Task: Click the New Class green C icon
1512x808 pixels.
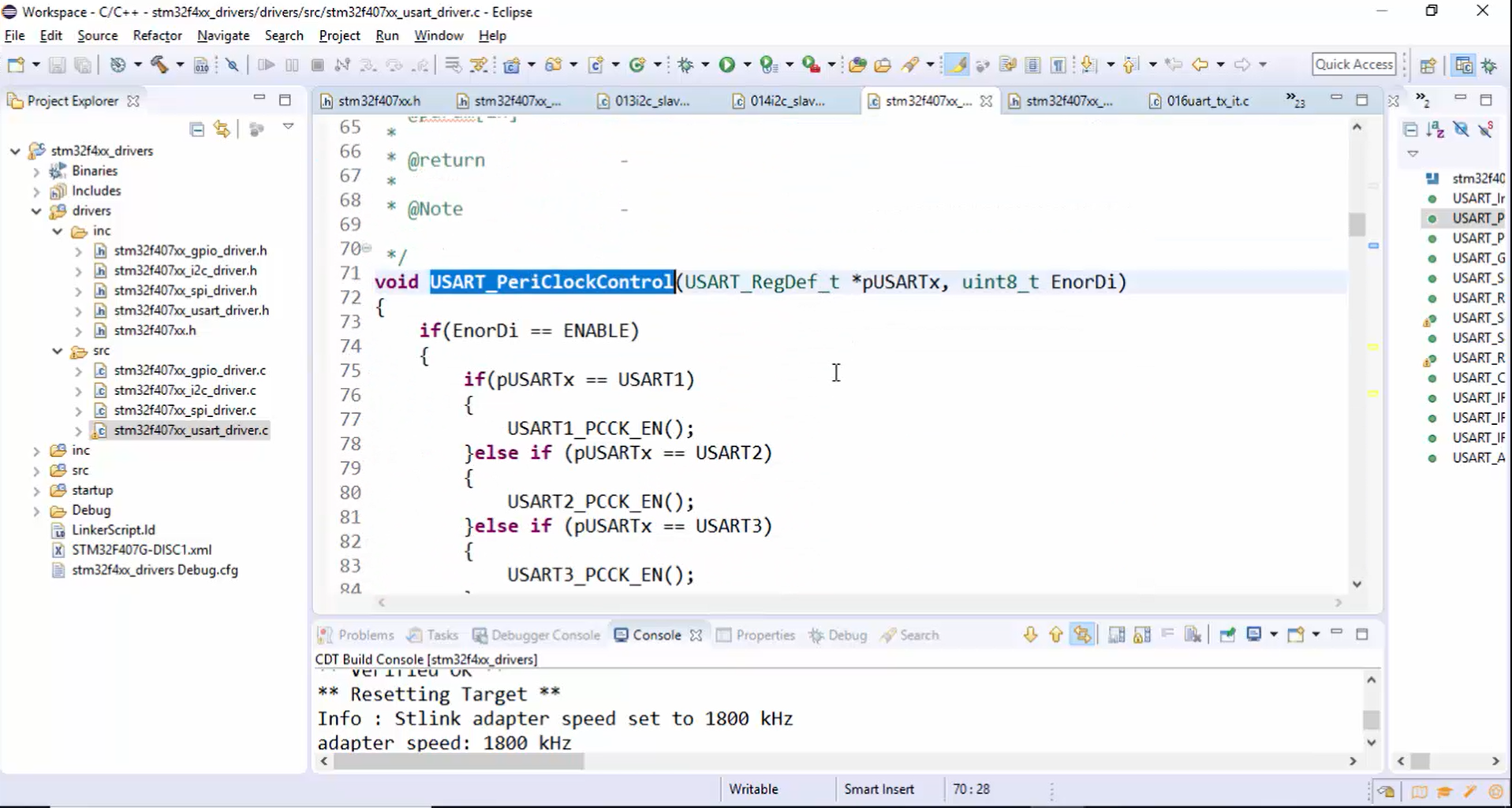Action: click(x=637, y=65)
